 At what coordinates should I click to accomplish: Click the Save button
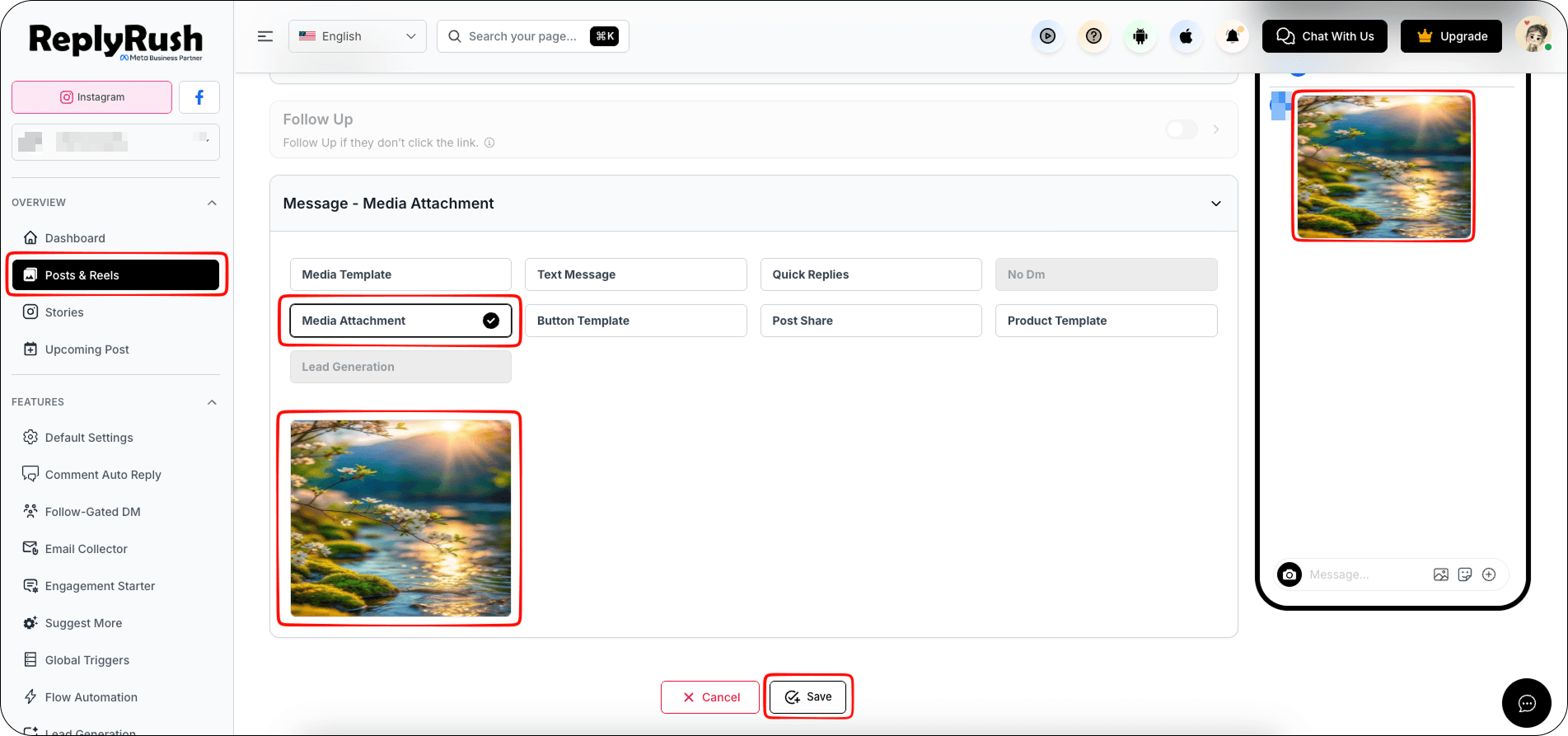click(807, 697)
